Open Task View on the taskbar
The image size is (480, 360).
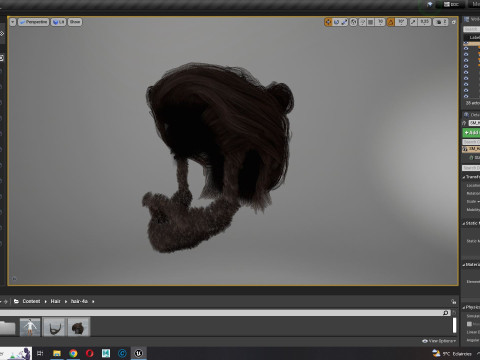40,353
